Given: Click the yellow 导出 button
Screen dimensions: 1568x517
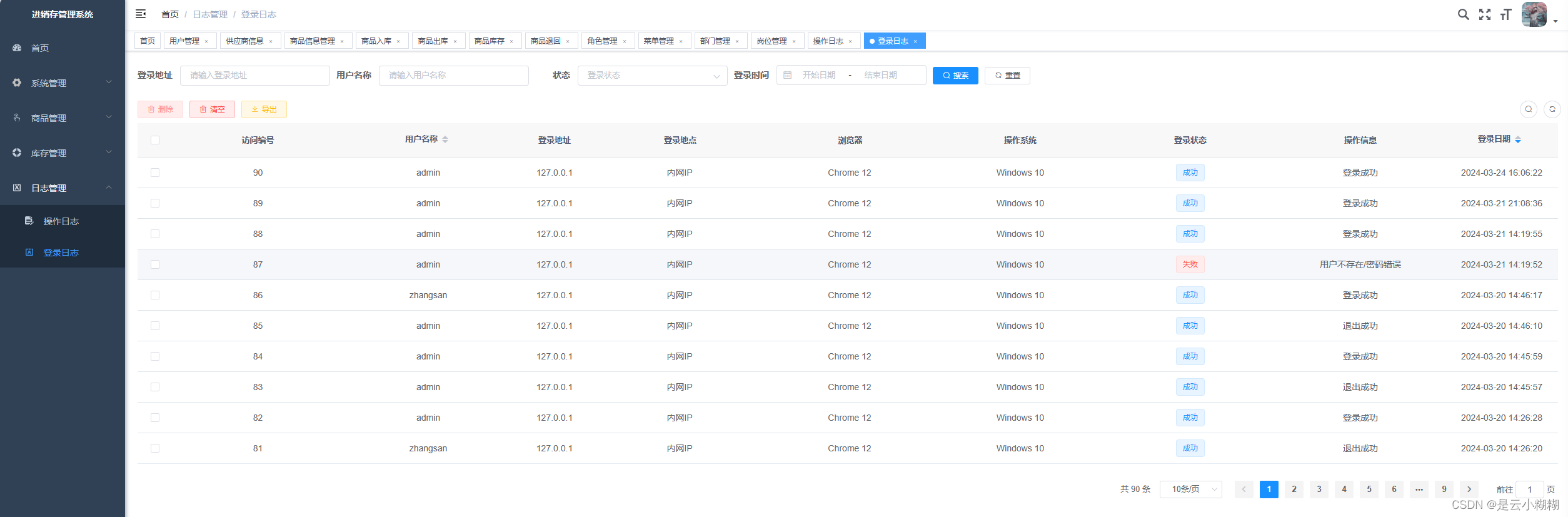Looking at the screenshot, I should (264, 109).
